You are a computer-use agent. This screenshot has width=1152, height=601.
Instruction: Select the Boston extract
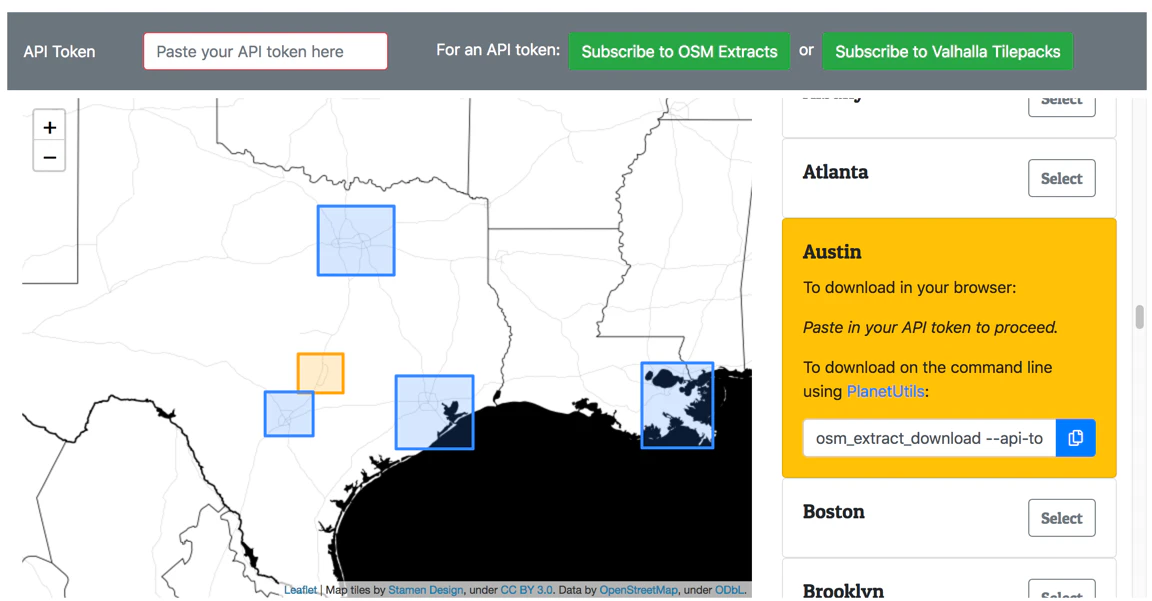point(1062,518)
